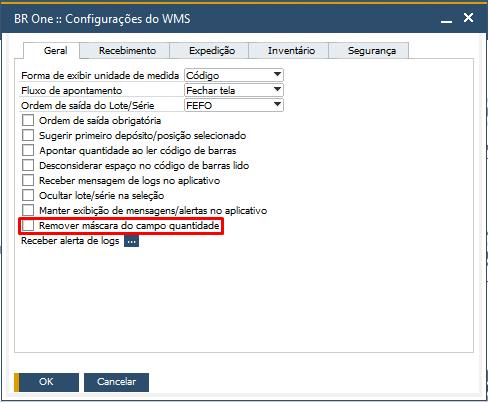488x403 pixels.
Task: Enable Desconsiderar espaço no código de barras lido
Action: tap(28, 165)
